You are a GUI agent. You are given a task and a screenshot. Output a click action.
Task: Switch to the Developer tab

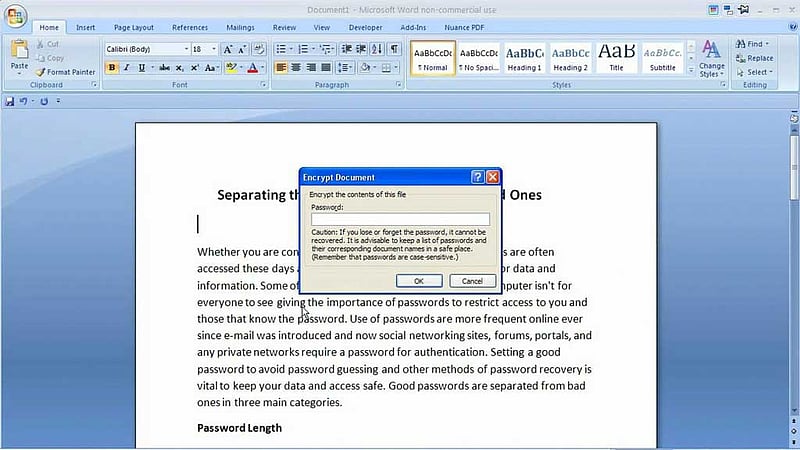pyautogui.click(x=365, y=28)
